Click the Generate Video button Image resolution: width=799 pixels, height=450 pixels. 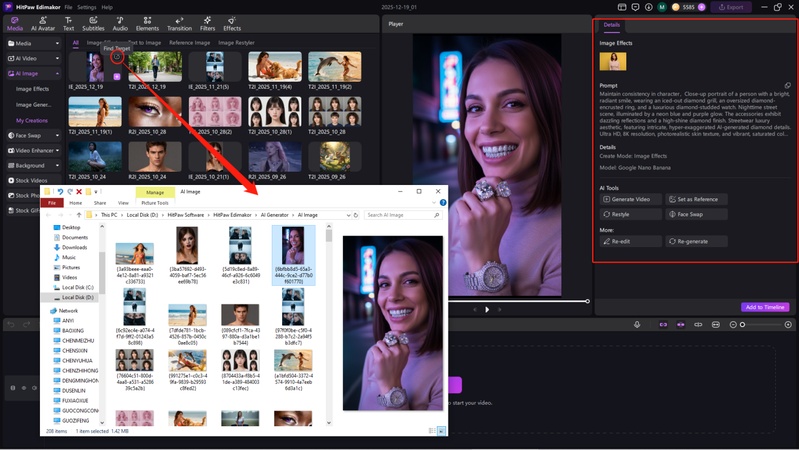pos(630,199)
